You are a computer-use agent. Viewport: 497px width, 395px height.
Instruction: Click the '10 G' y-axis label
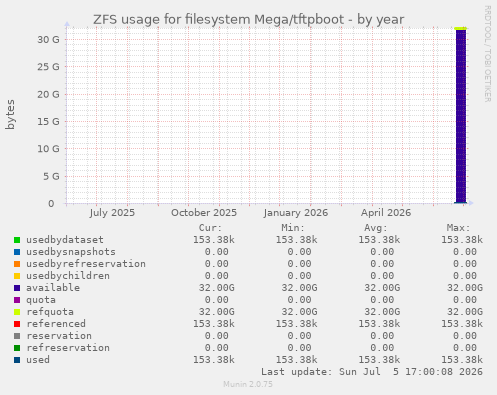(48, 149)
